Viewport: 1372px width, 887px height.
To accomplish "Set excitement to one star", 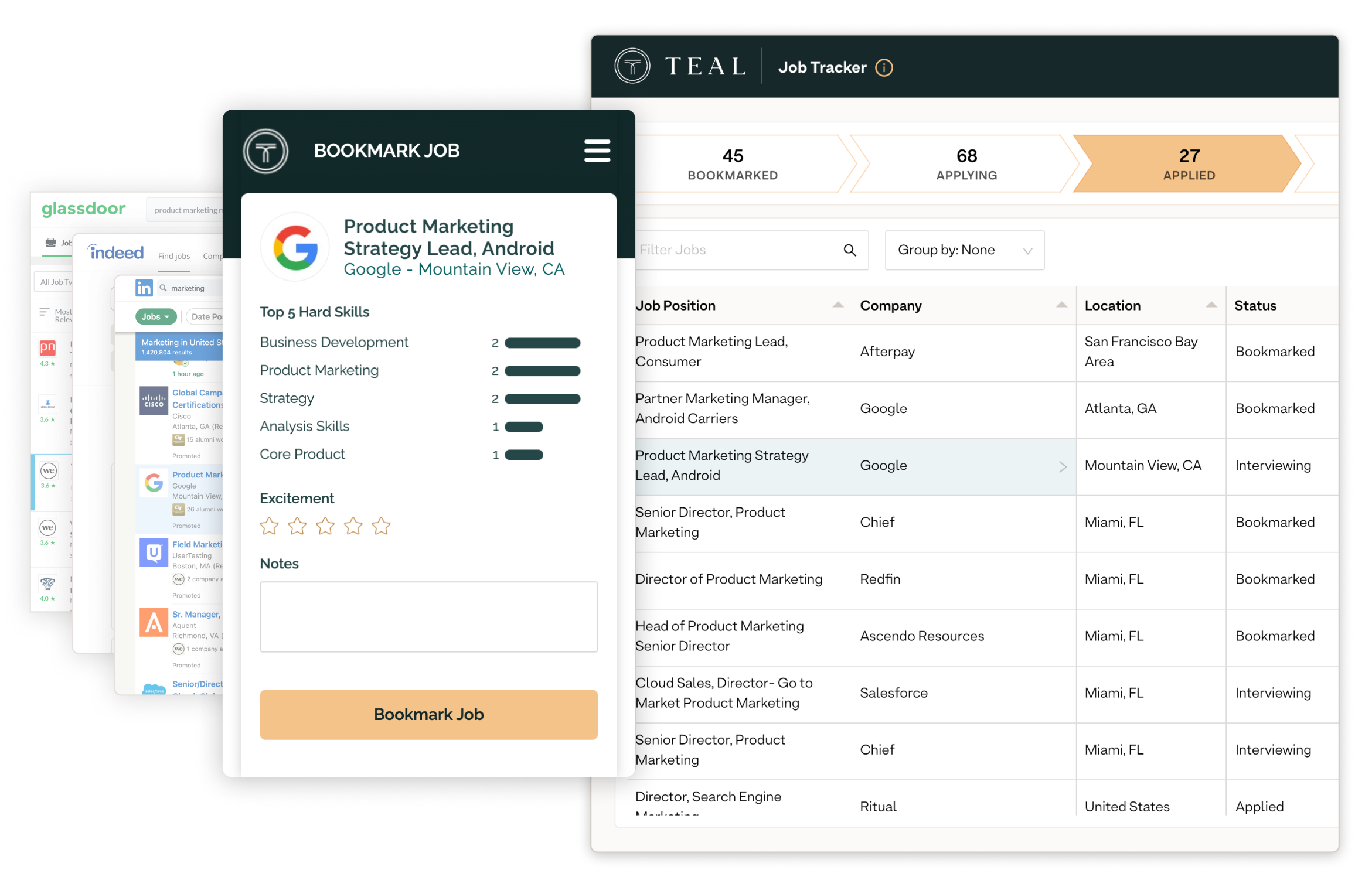I will [269, 526].
